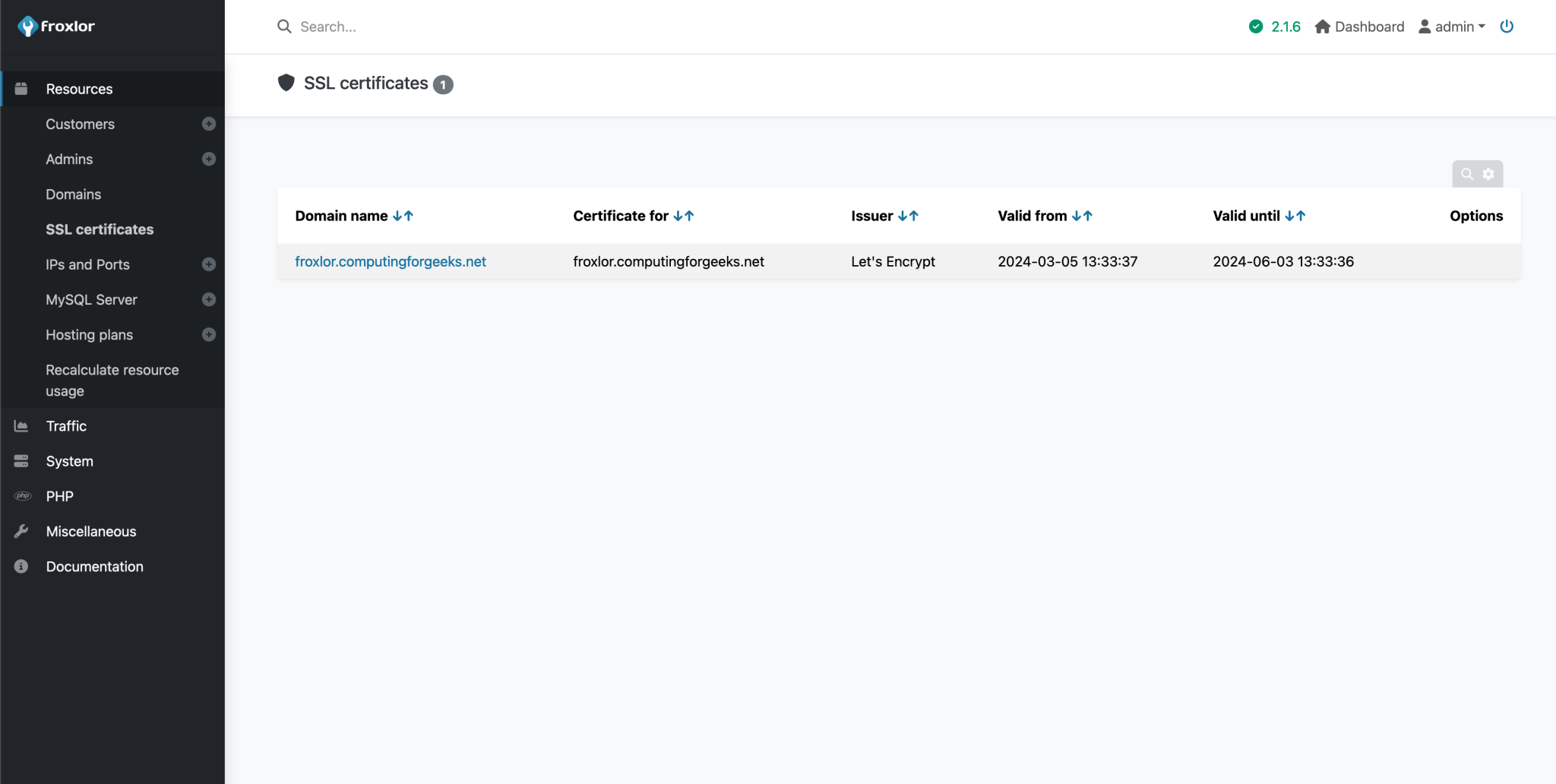
Task: Open the Documentation info icon
Action: tap(21, 566)
